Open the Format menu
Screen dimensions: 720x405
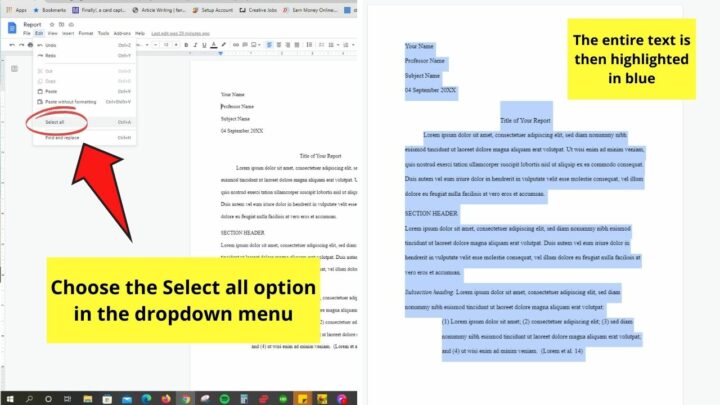(86, 34)
